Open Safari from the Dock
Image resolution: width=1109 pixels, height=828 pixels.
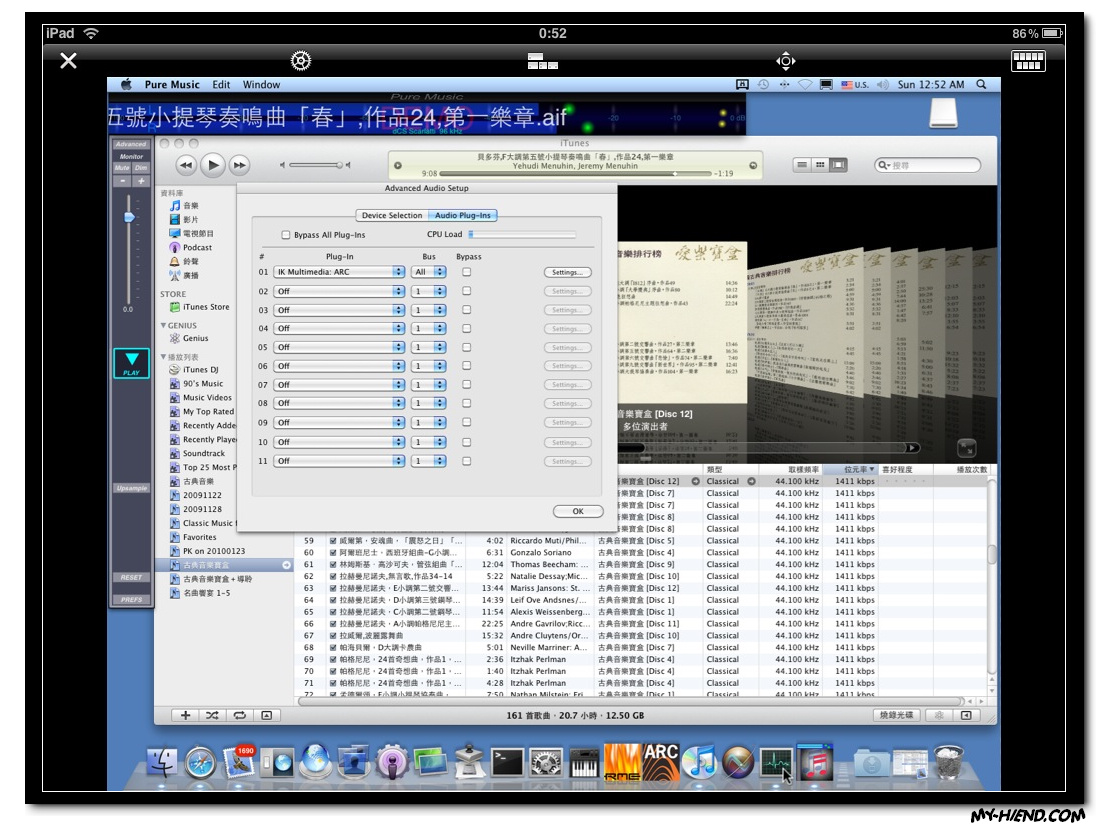pyautogui.click(x=201, y=764)
